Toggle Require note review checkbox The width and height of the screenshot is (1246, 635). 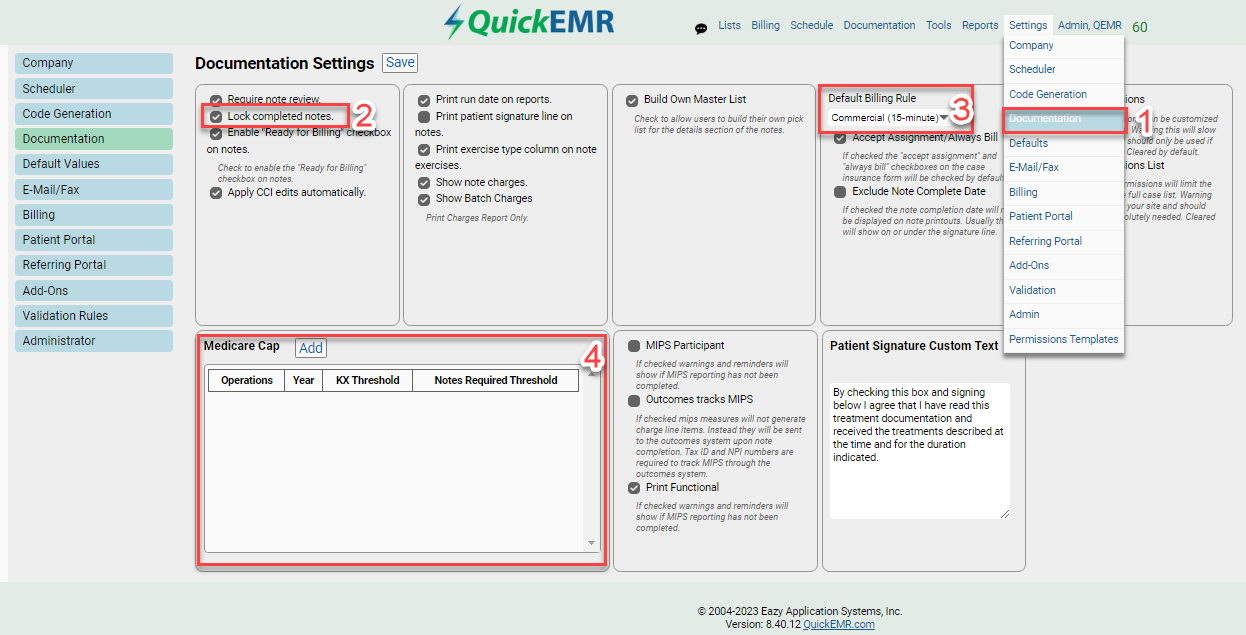(x=216, y=100)
